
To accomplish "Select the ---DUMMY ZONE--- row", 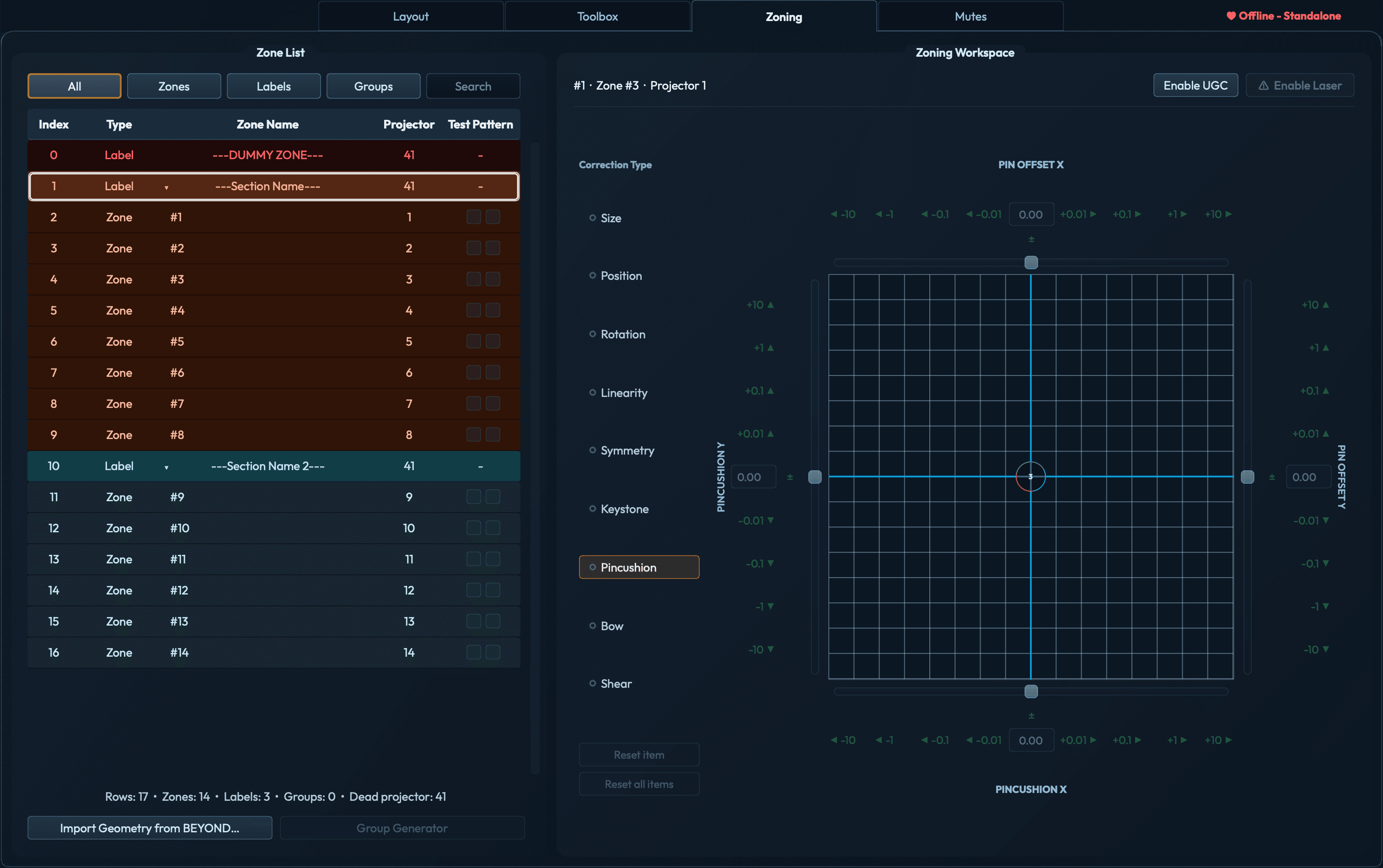I will pos(274,155).
